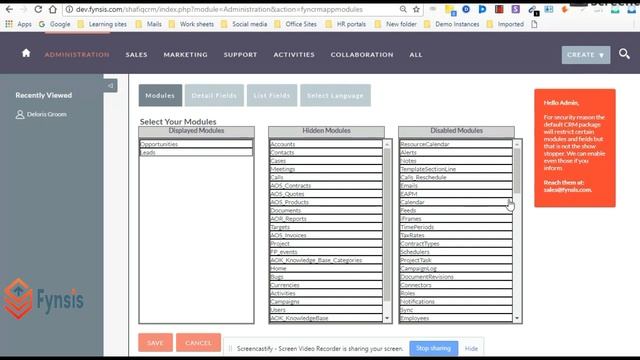This screenshot has height=360, width=640.
Task: Click Disabled Modules scrollbar down arrow
Action: [517, 318]
